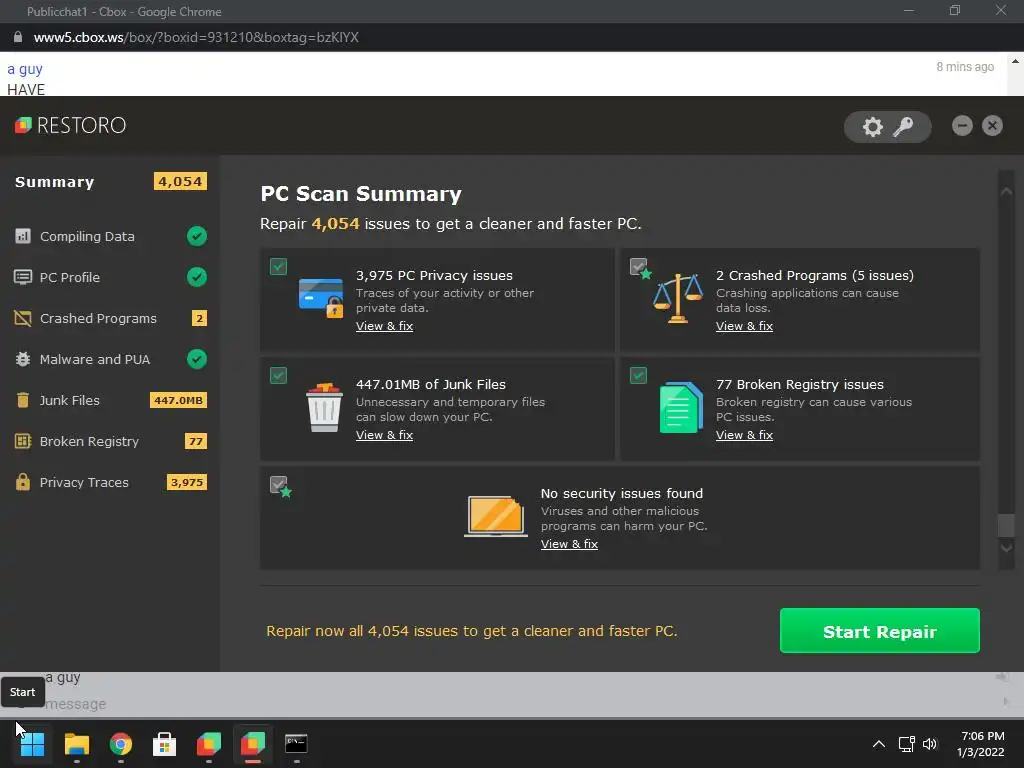Image resolution: width=1024 pixels, height=768 pixels.
Task: View & fix Broken Registry issues
Action: pyautogui.click(x=744, y=435)
